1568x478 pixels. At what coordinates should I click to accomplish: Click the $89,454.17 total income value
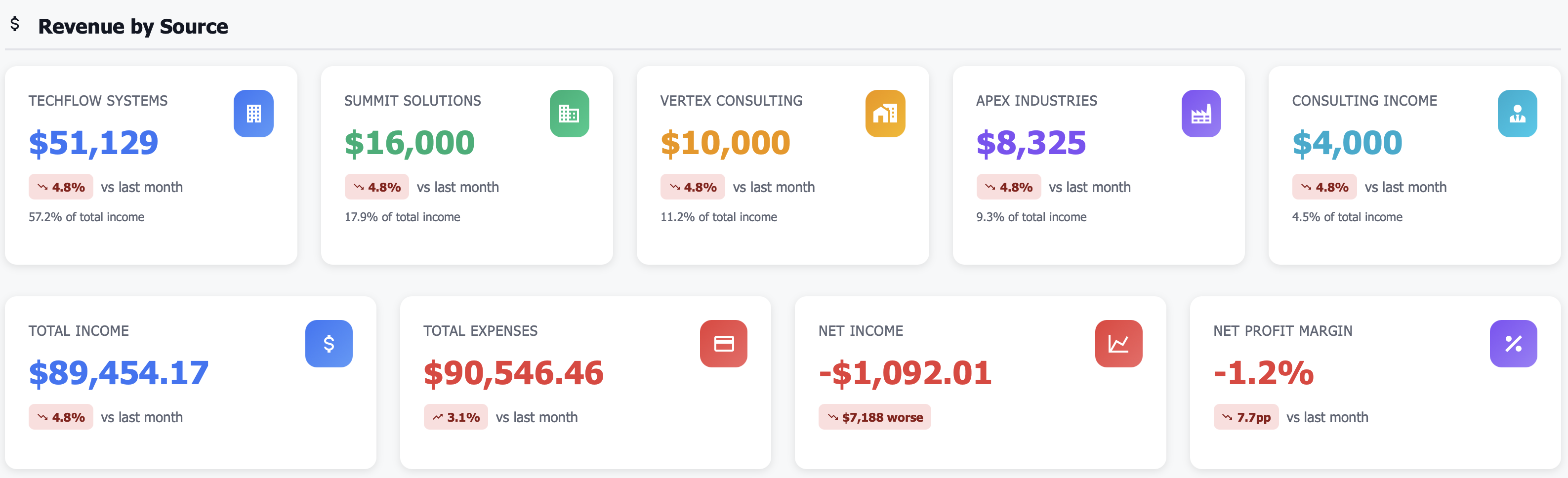point(119,373)
